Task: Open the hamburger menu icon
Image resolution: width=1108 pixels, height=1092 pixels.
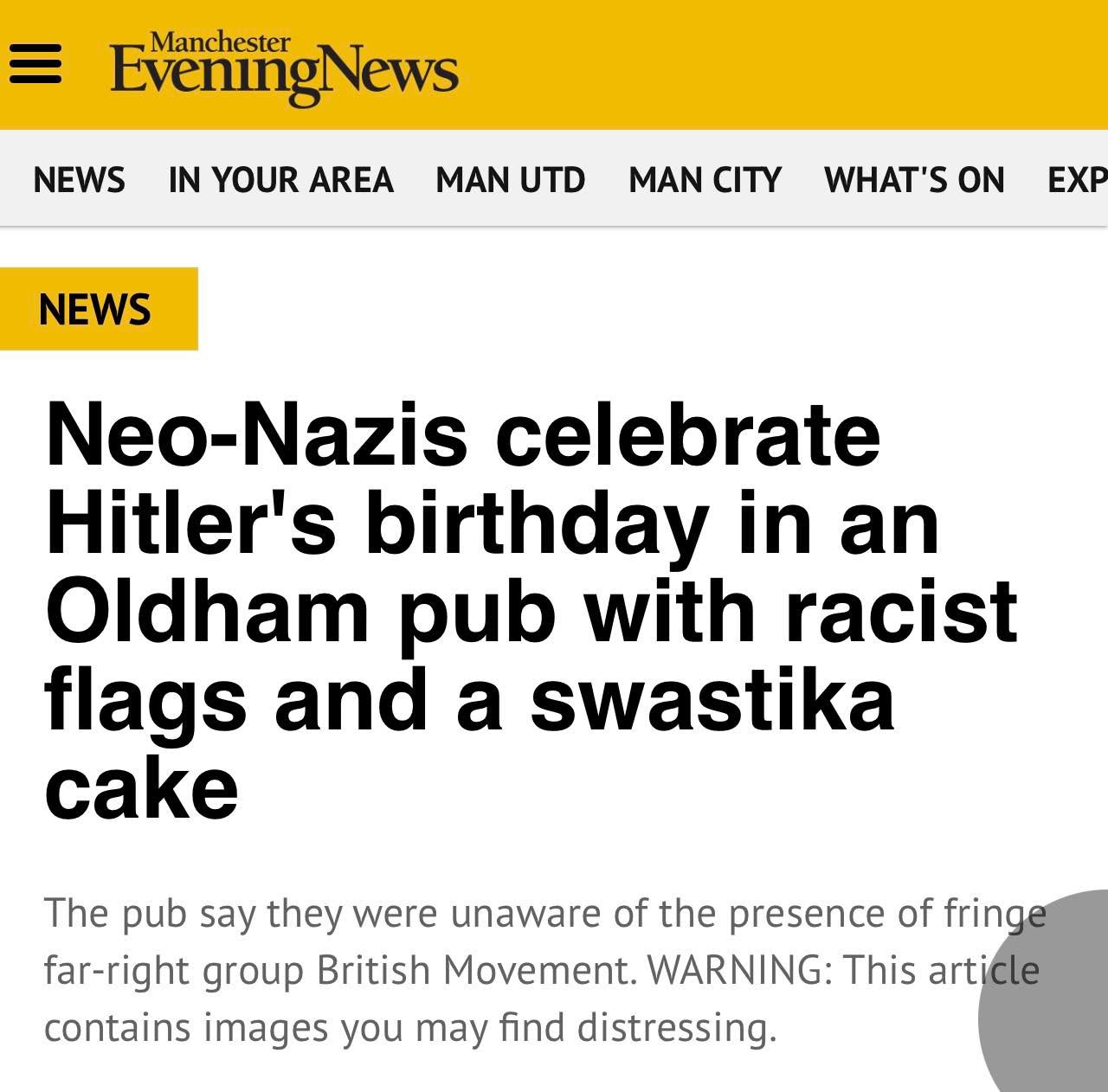Action: click(35, 65)
